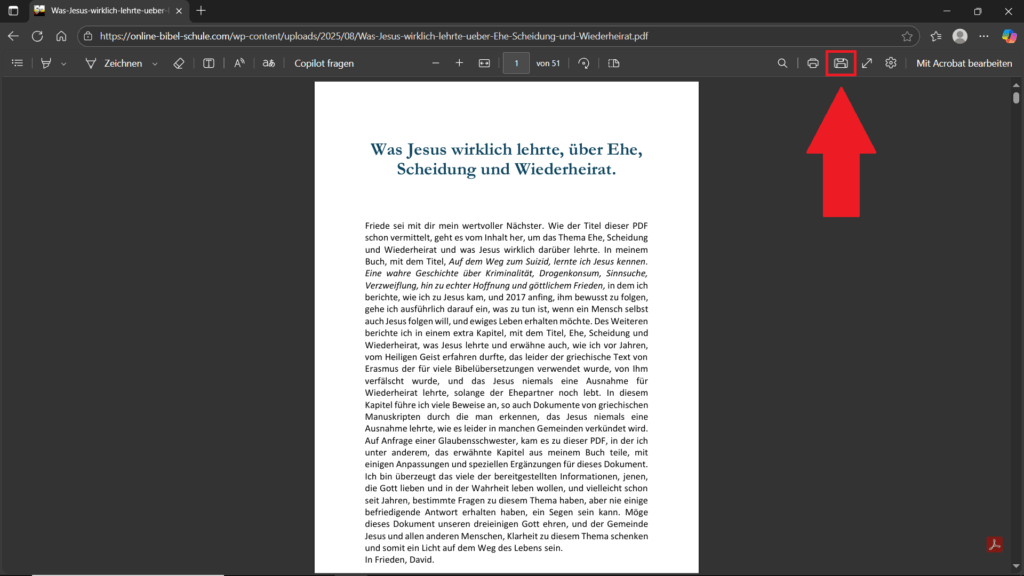Click the scrollbar up arrow
The height and width of the screenshot is (576, 1024).
[1016, 85]
